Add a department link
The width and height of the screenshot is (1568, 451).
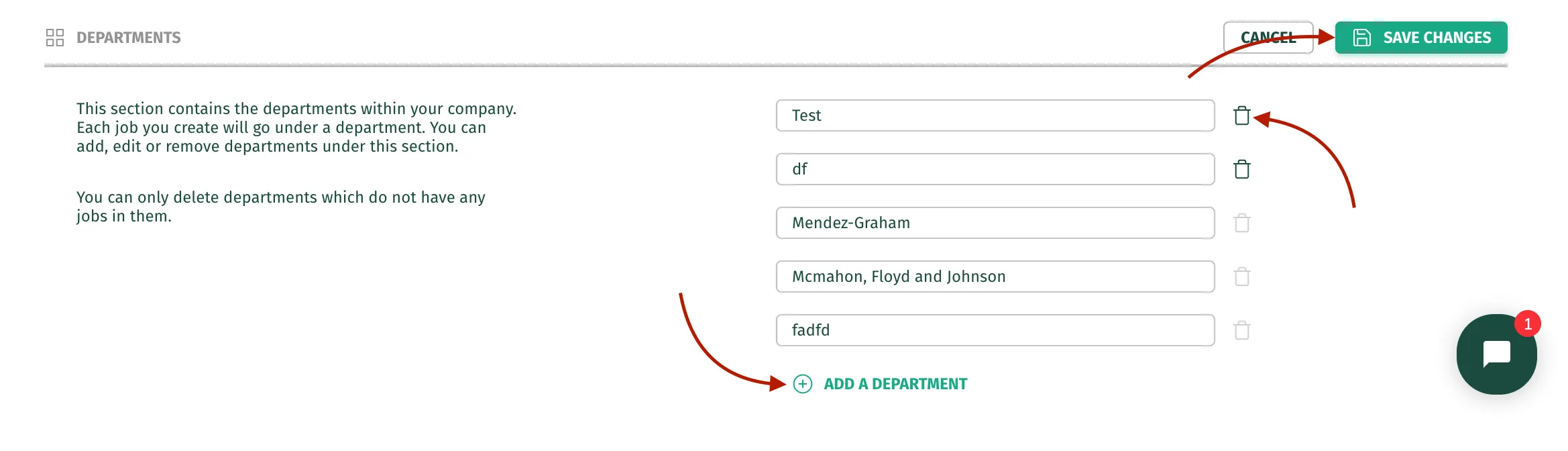tap(880, 384)
